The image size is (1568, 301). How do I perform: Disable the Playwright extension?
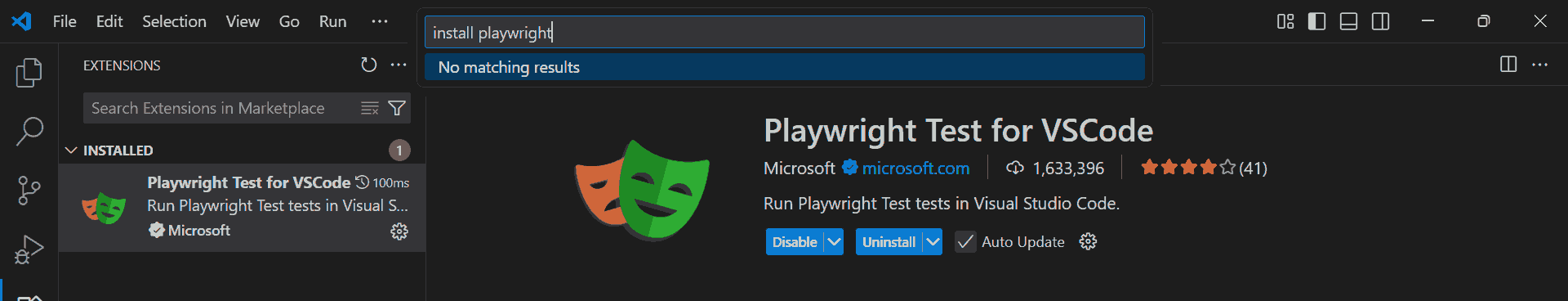point(795,241)
